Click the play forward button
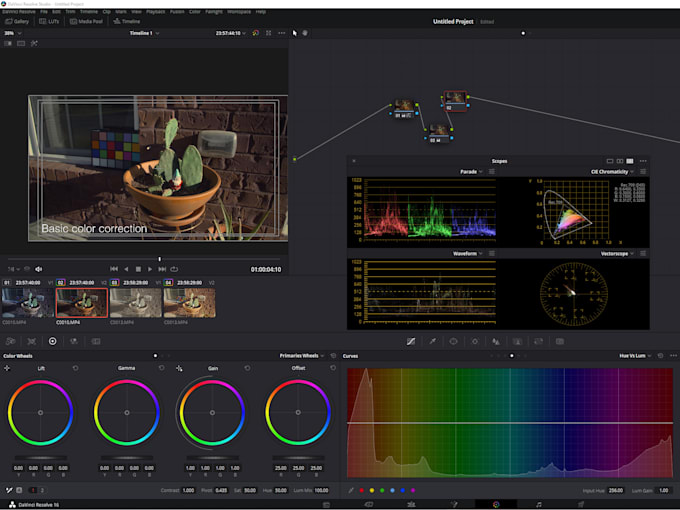This screenshot has width=680, height=510. coord(150,269)
